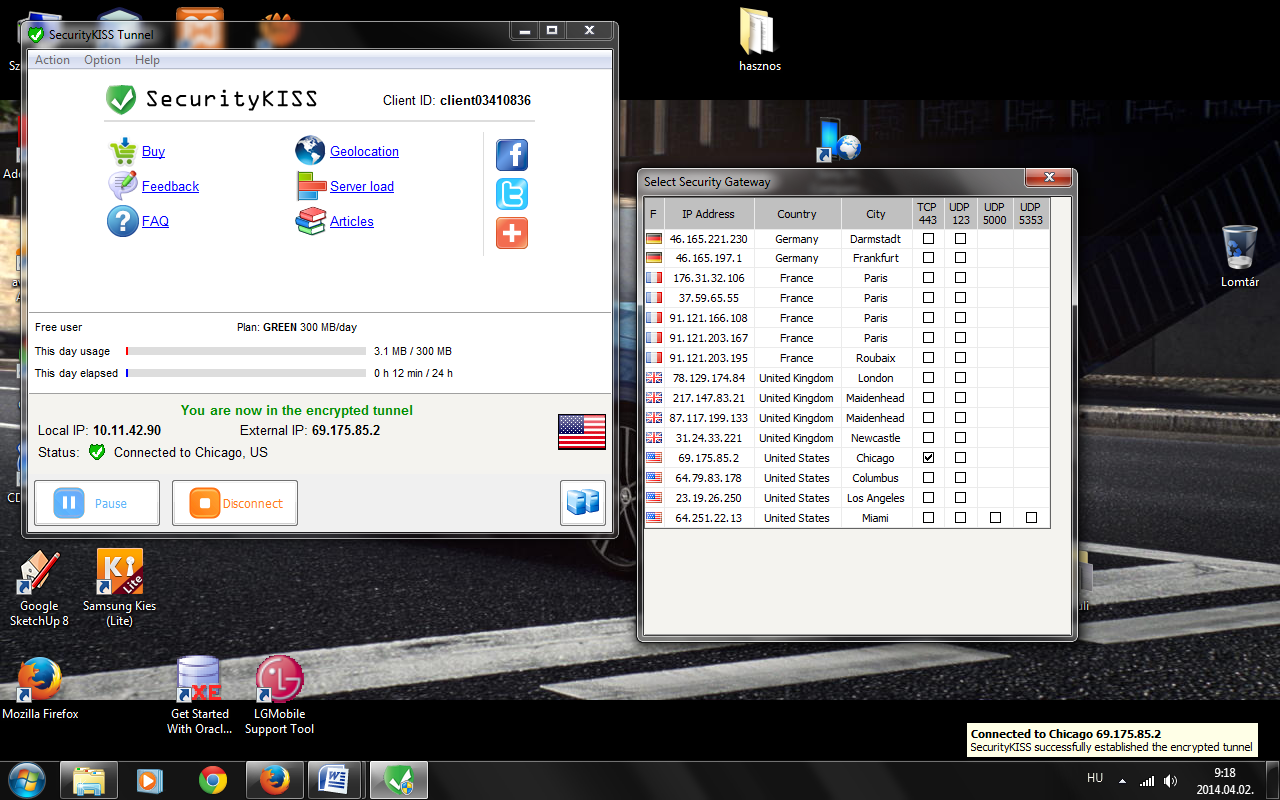Image resolution: width=1280 pixels, height=800 pixels.
Task: Show hidden tray icons arrow
Action: pos(1122,781)
